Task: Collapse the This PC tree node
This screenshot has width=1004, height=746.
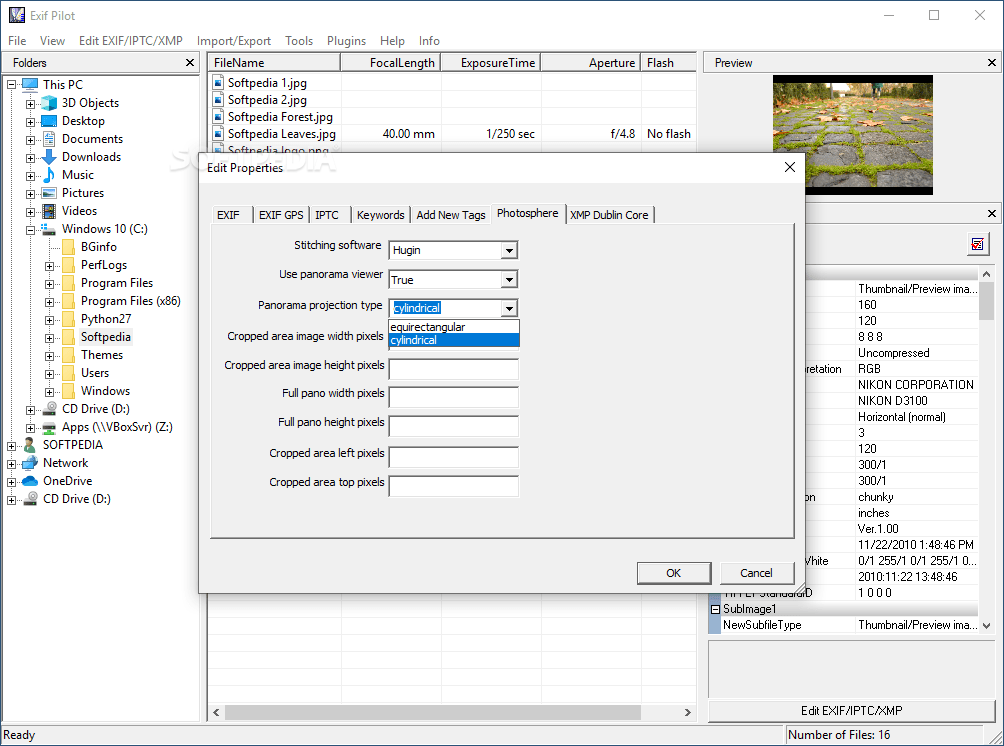Action: pos(12,85)
